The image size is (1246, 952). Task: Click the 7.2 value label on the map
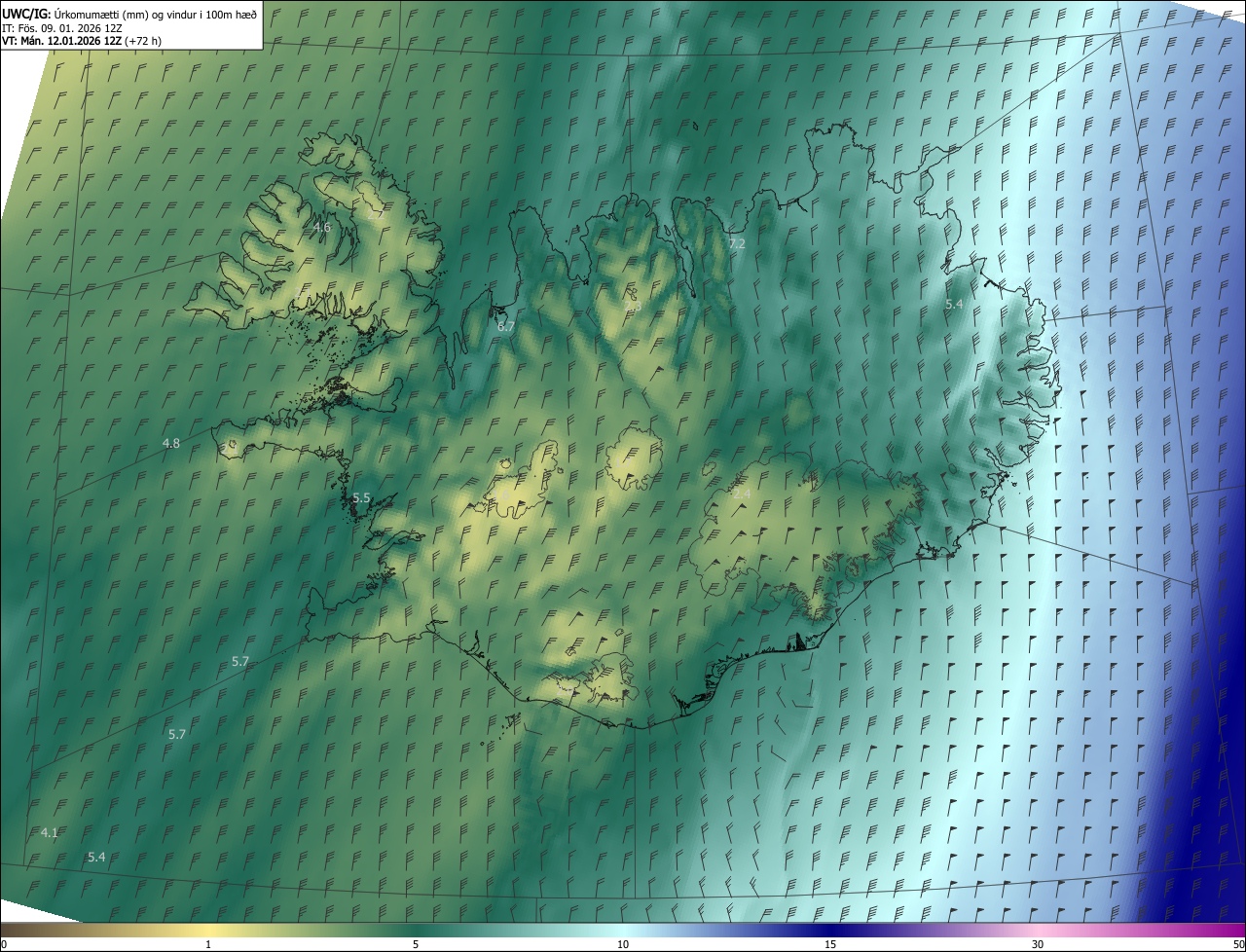(x=737, y=243)
